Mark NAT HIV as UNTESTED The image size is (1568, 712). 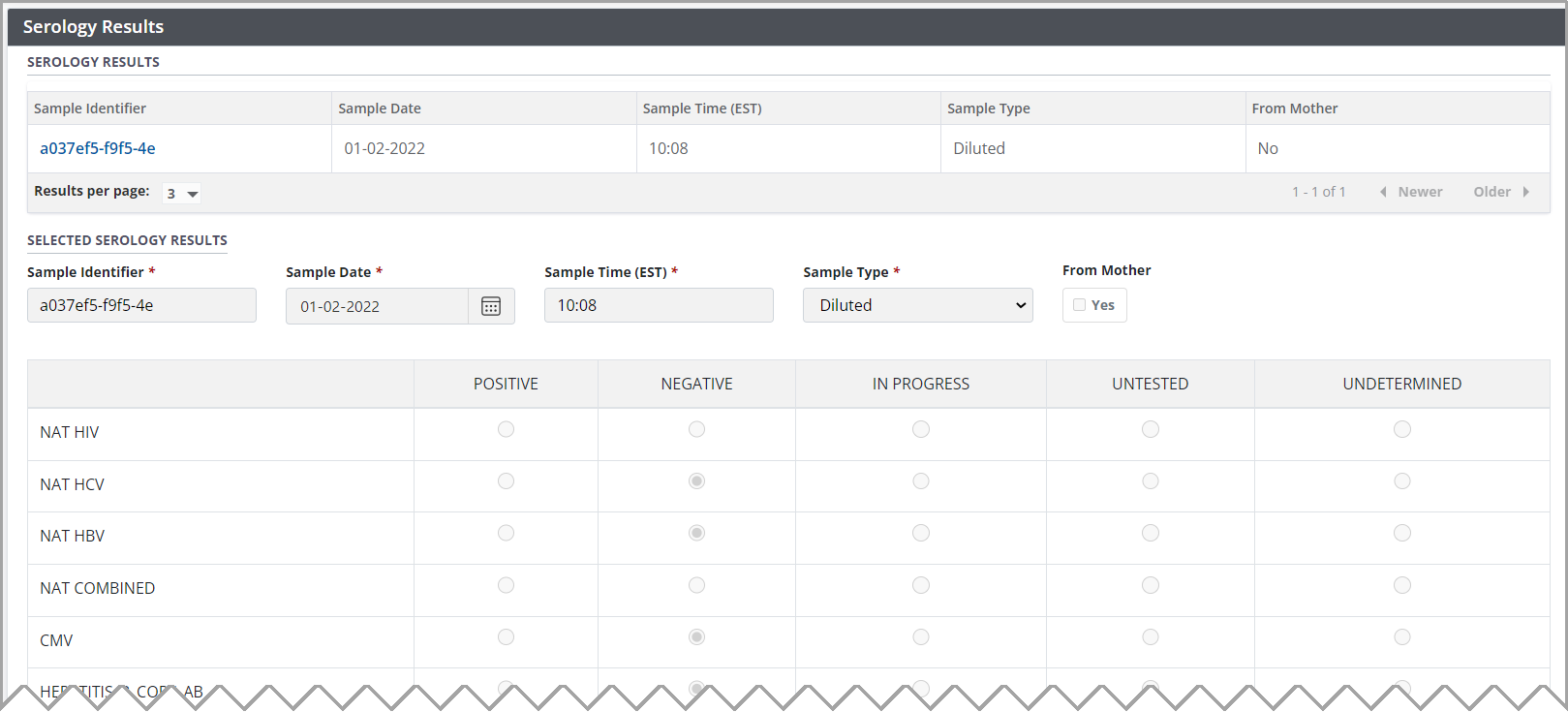[x=1151, y=429]
